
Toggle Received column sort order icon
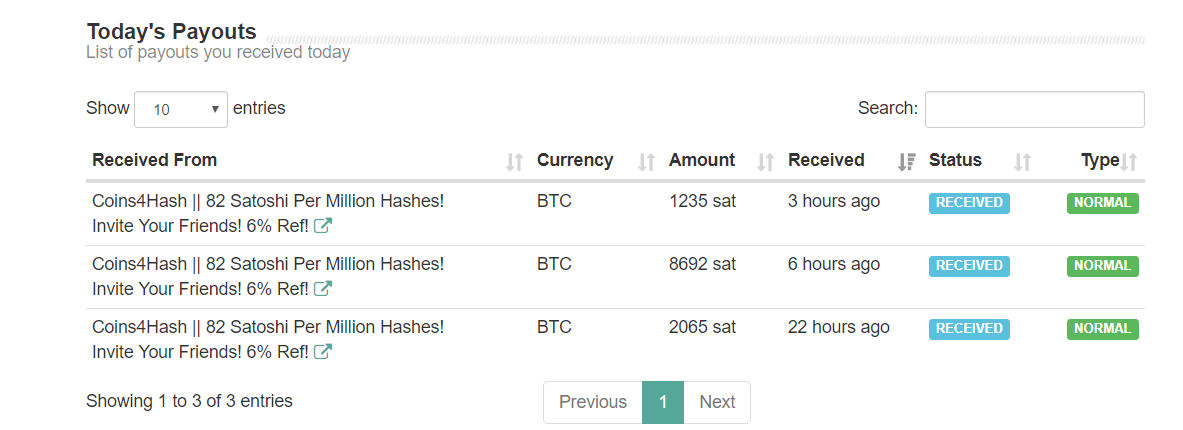[x=907, y=161]
